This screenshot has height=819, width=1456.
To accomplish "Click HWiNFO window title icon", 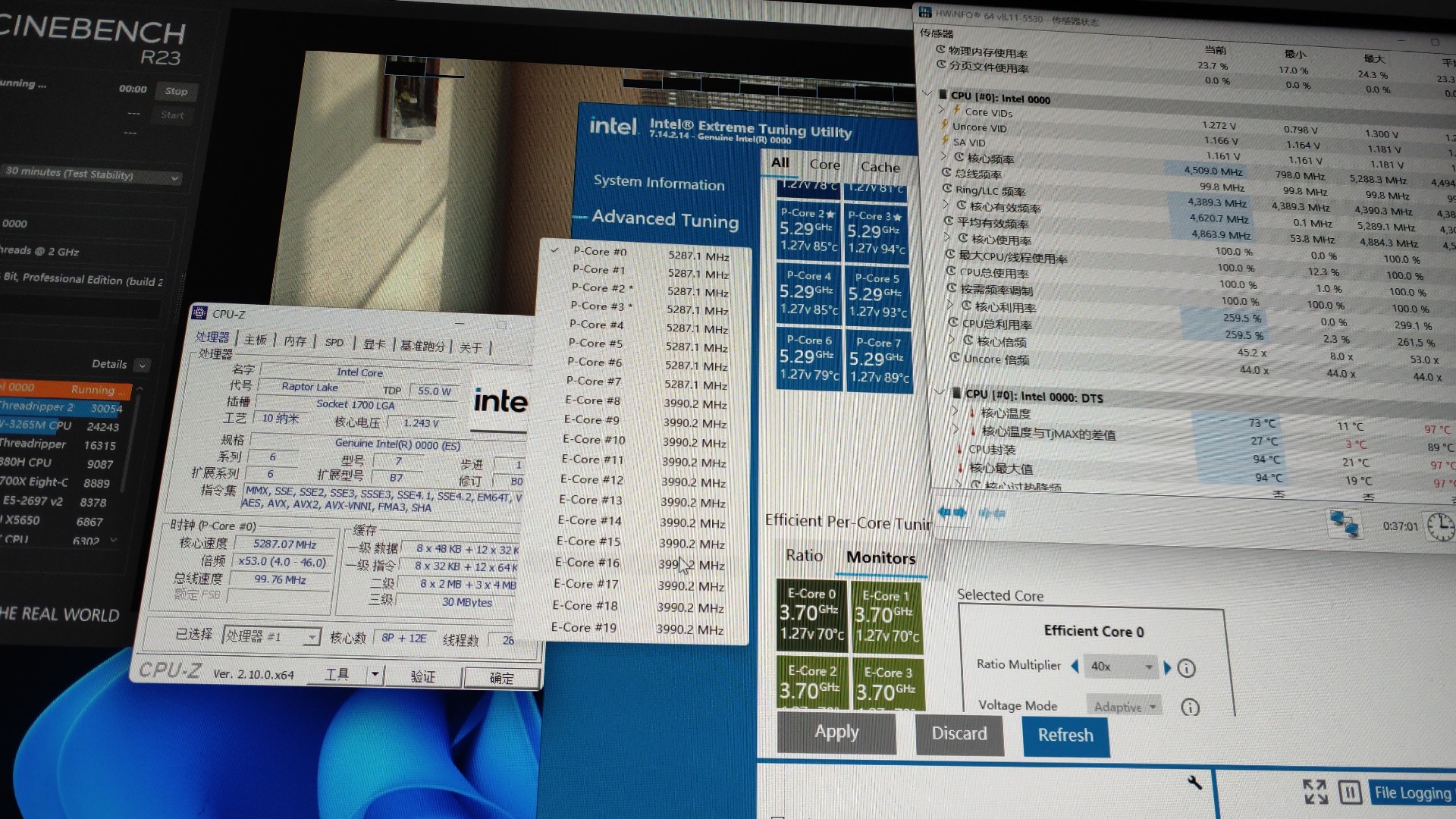I will click(925, 11).
